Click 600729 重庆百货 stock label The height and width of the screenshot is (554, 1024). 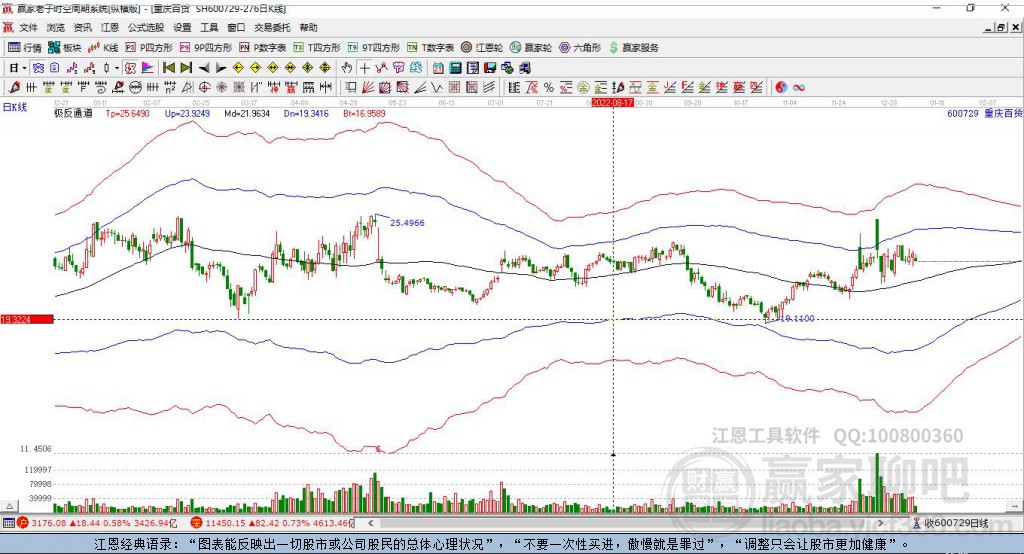[984, 114]
